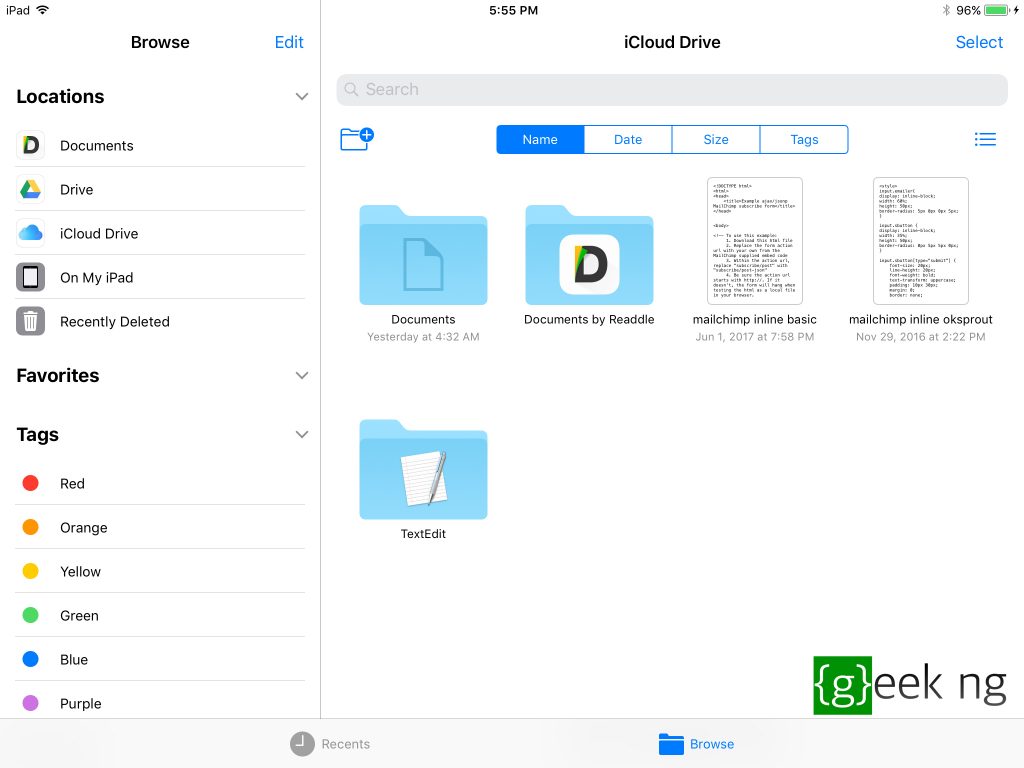1024x768 pixels.
Task: Tap the 'Drive' location label
Action: pyautogui.click(x=76, y=190)
